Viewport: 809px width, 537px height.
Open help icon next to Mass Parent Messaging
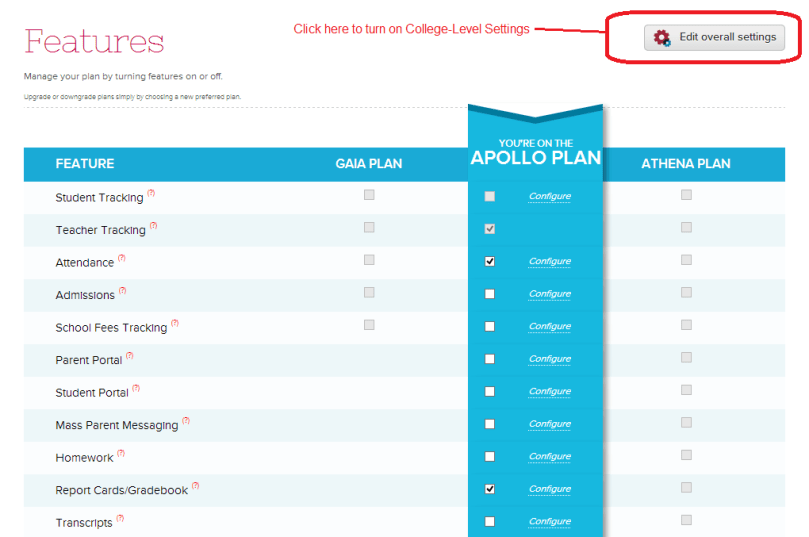[186, 420]
